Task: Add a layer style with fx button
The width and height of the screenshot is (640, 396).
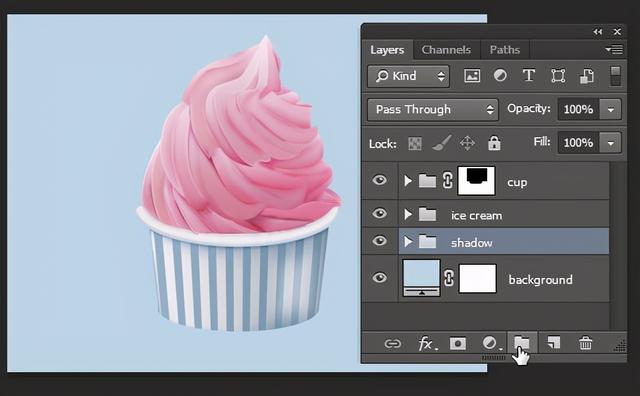Action: click(427, 344)
